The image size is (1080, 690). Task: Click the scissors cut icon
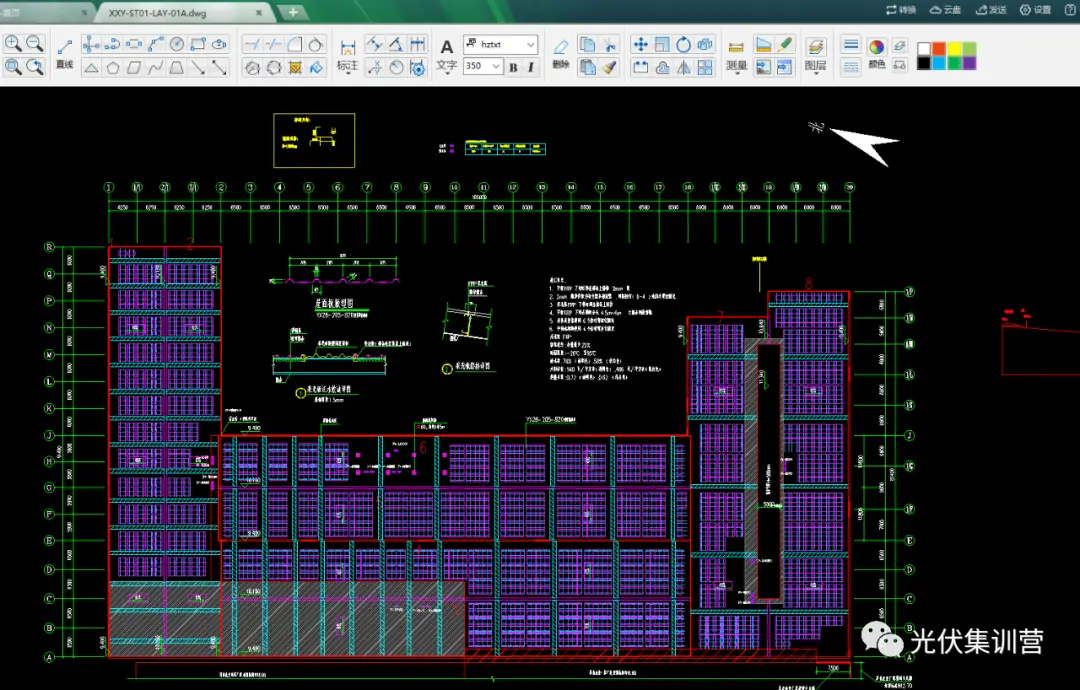pos(611,45)
